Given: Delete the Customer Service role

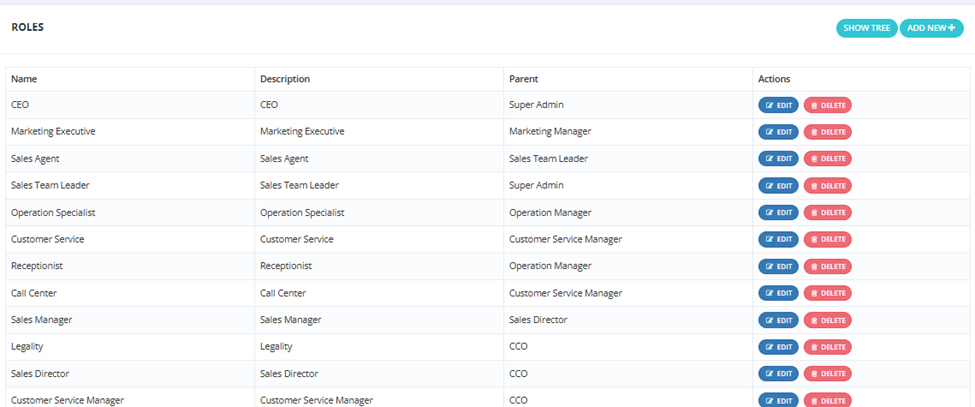Looking at the screenshot, I should (x=828, y=239).
